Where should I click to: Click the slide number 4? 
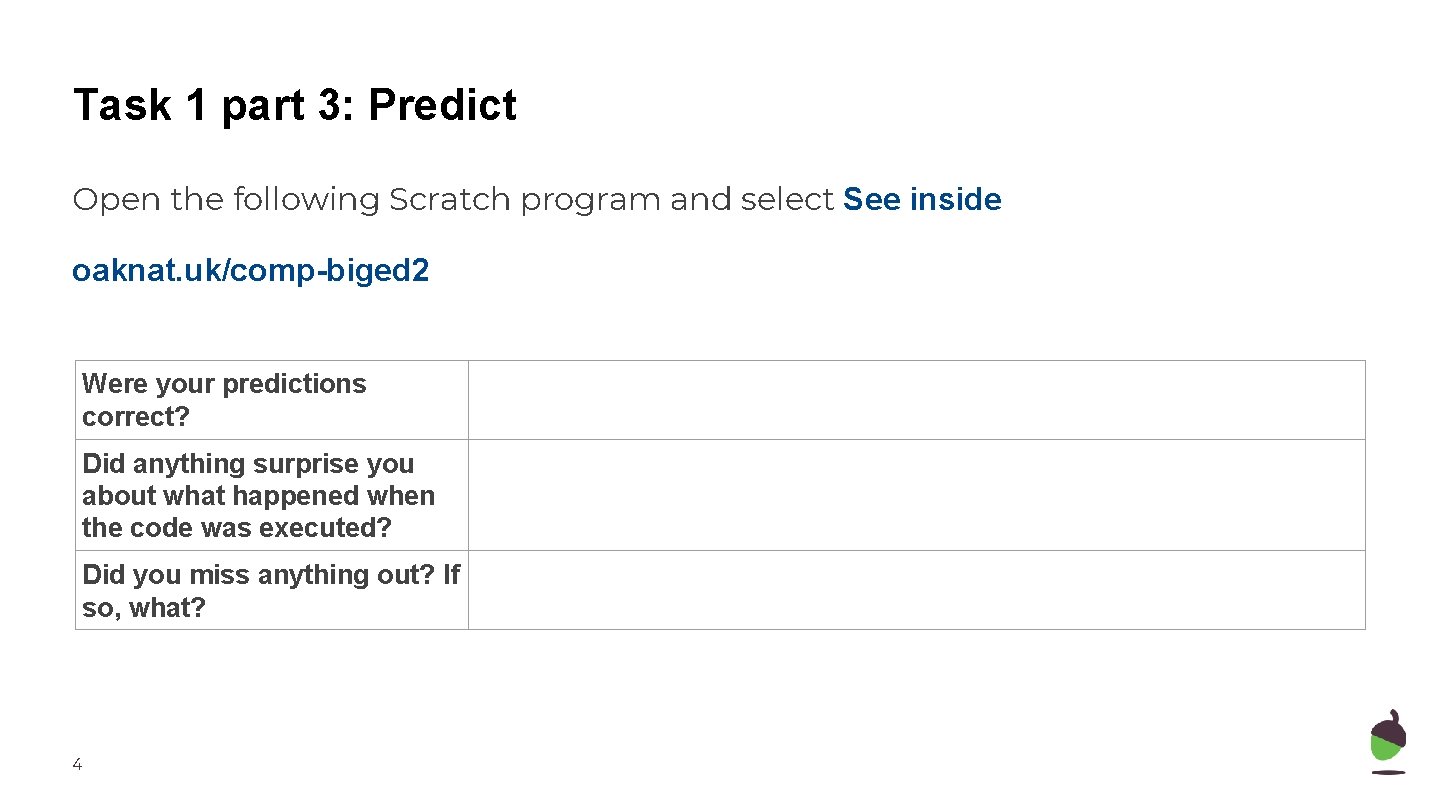coord(77,765)
